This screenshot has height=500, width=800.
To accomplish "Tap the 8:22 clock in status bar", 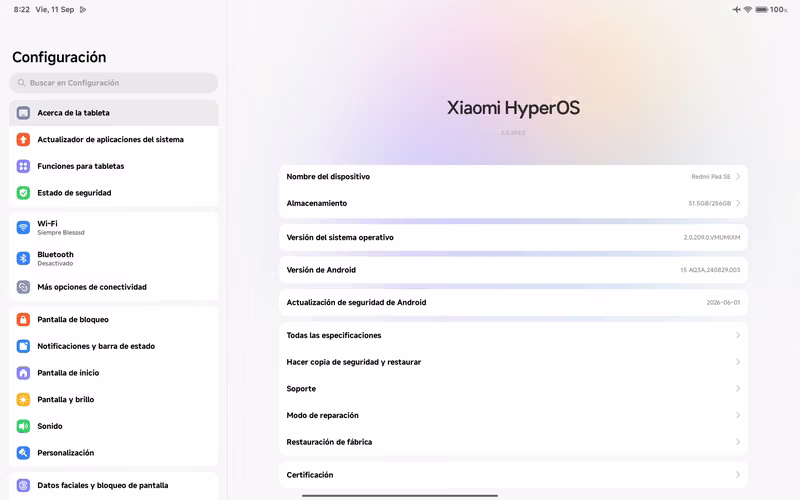I will pyautogui.click(x=21, y=9).
